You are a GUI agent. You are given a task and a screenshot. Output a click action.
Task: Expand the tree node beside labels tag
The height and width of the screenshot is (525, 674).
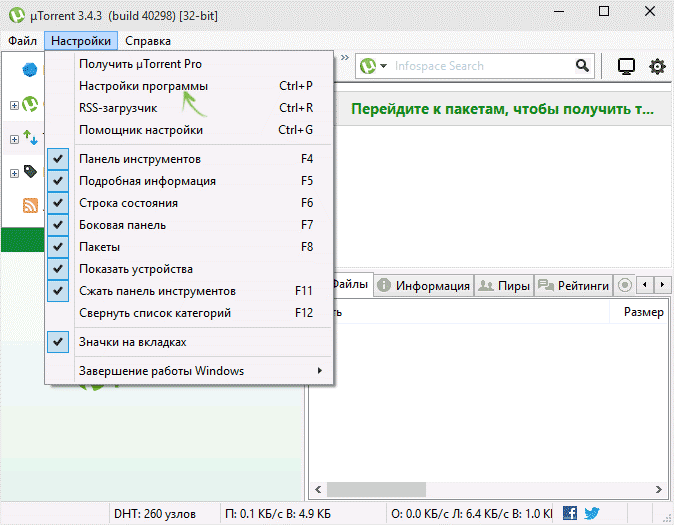pos(14,173)
